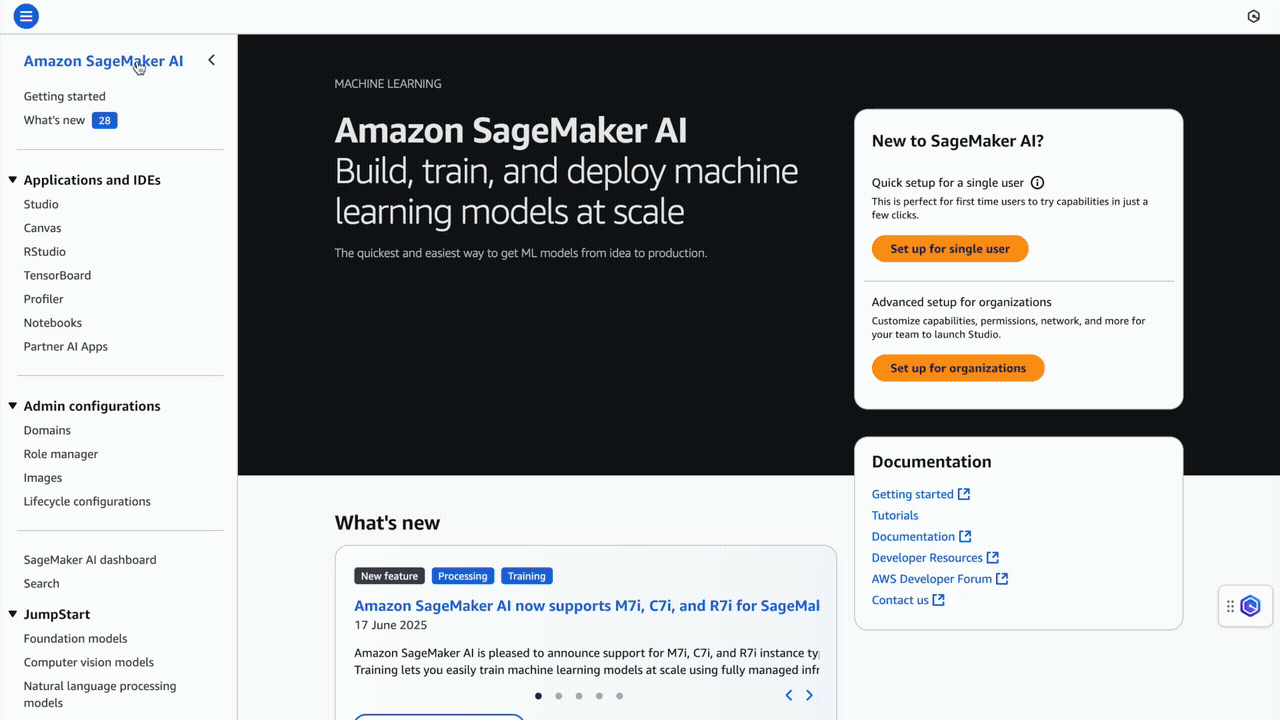This screenshot has width=1280, height=720.
Task: Open the hamburger navigation menu
Action: click(x=25, y=16)
